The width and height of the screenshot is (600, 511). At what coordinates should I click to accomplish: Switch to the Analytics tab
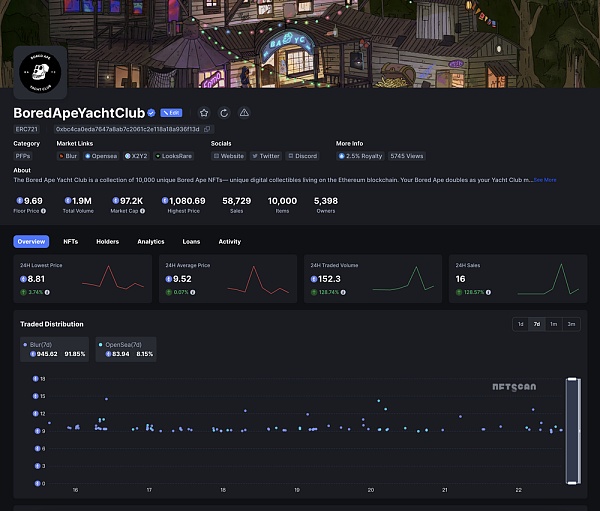pyautogui.click(x=150, y=242)
